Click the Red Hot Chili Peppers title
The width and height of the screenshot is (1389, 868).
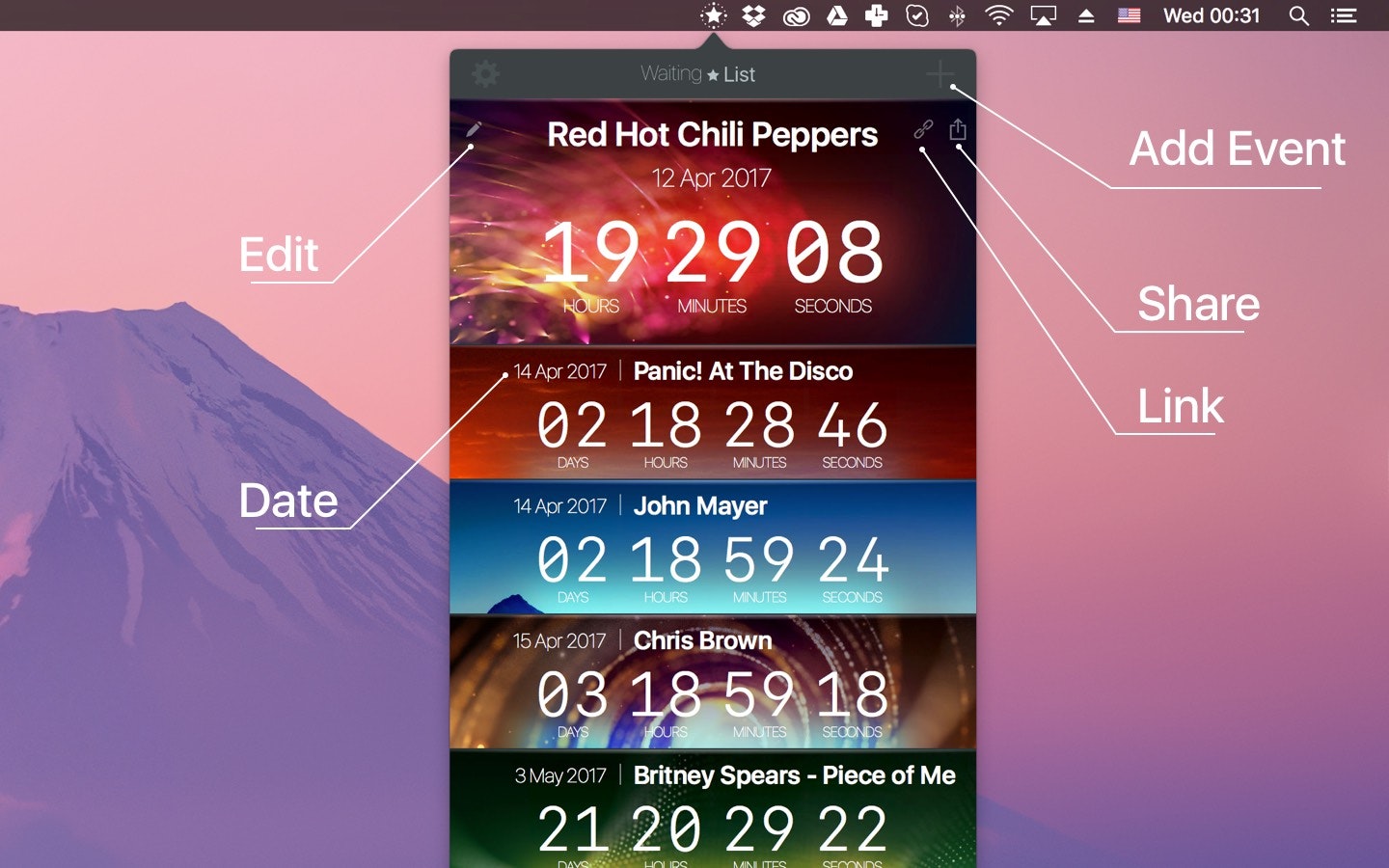click(713, 135)
